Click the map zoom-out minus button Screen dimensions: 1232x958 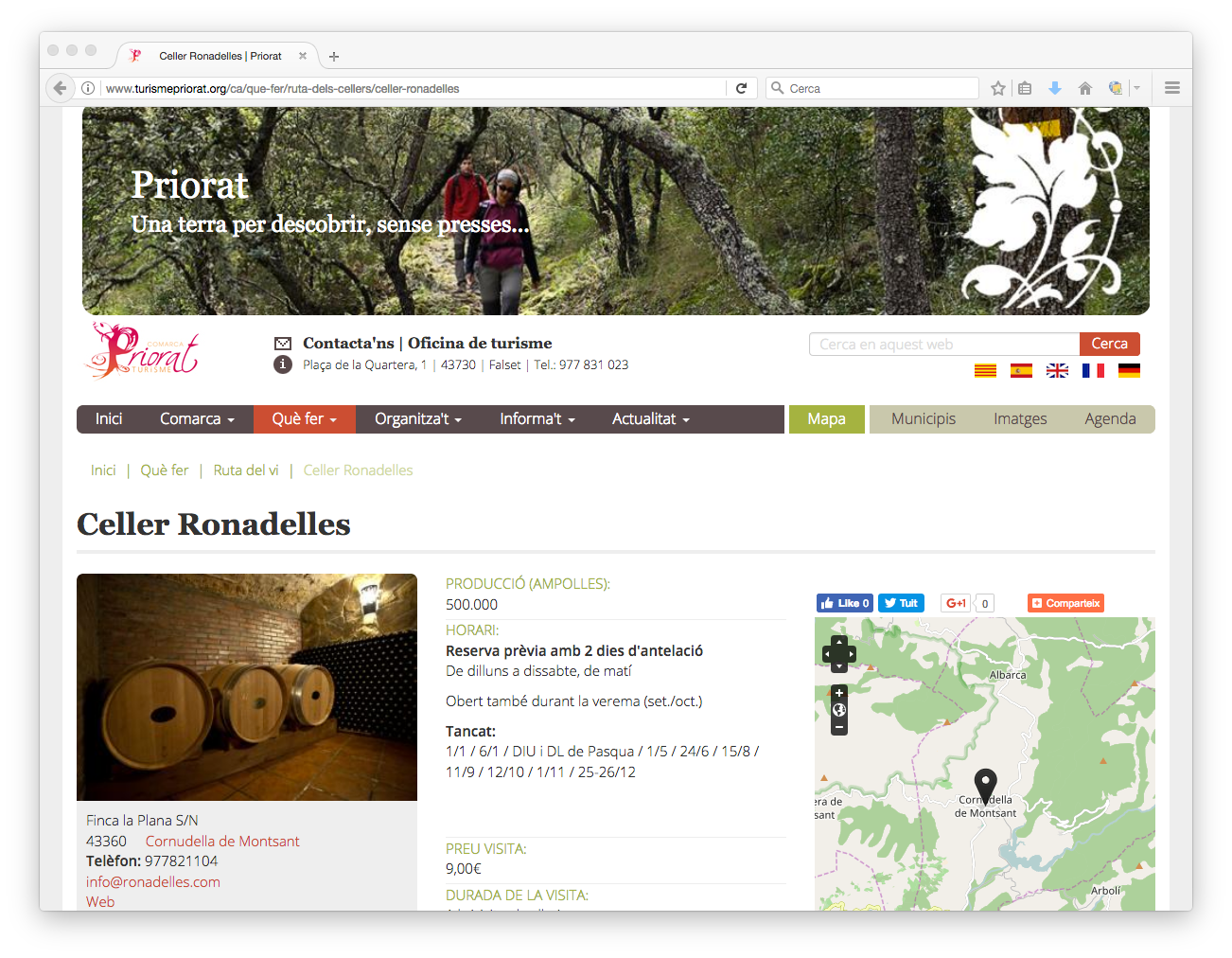[x=839, y=727]
